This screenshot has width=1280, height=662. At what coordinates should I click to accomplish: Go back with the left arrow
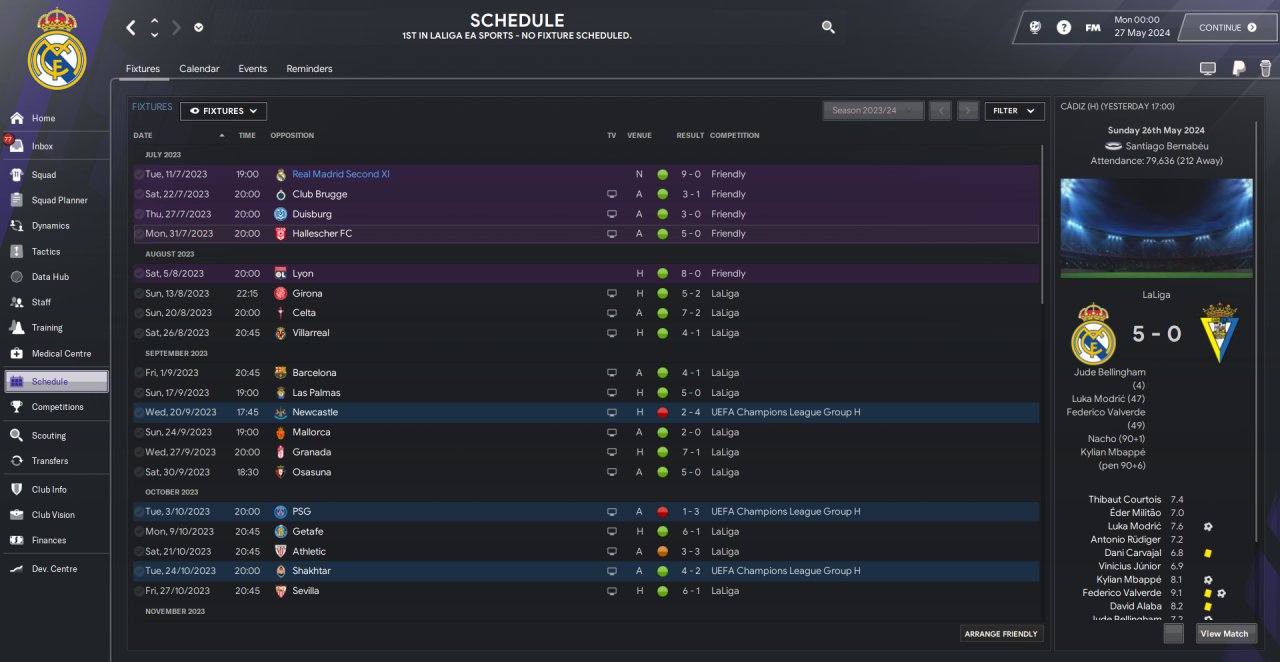(131, 28)
